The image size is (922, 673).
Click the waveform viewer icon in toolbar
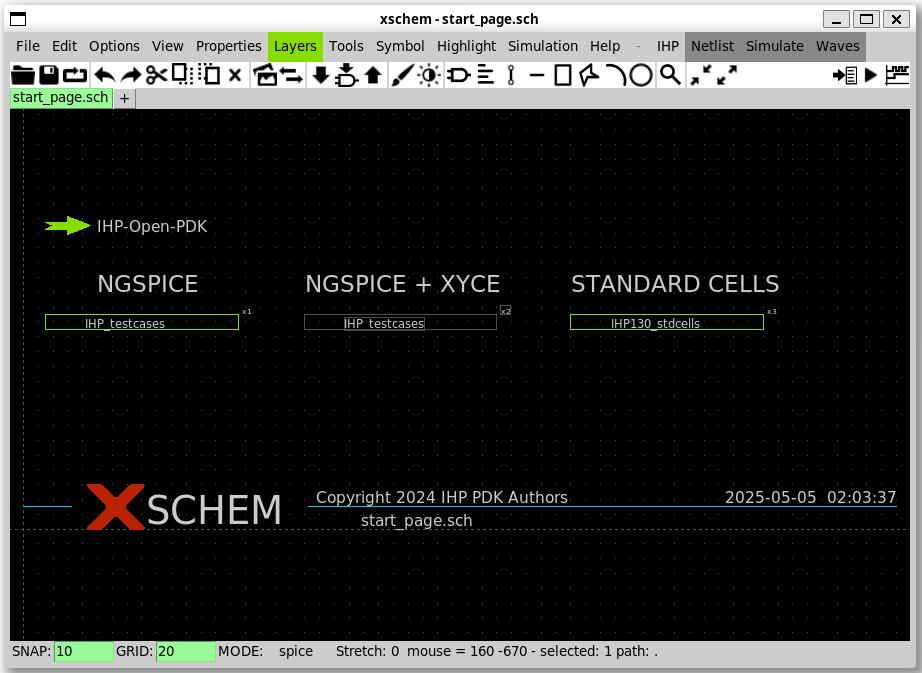point(897,75)
